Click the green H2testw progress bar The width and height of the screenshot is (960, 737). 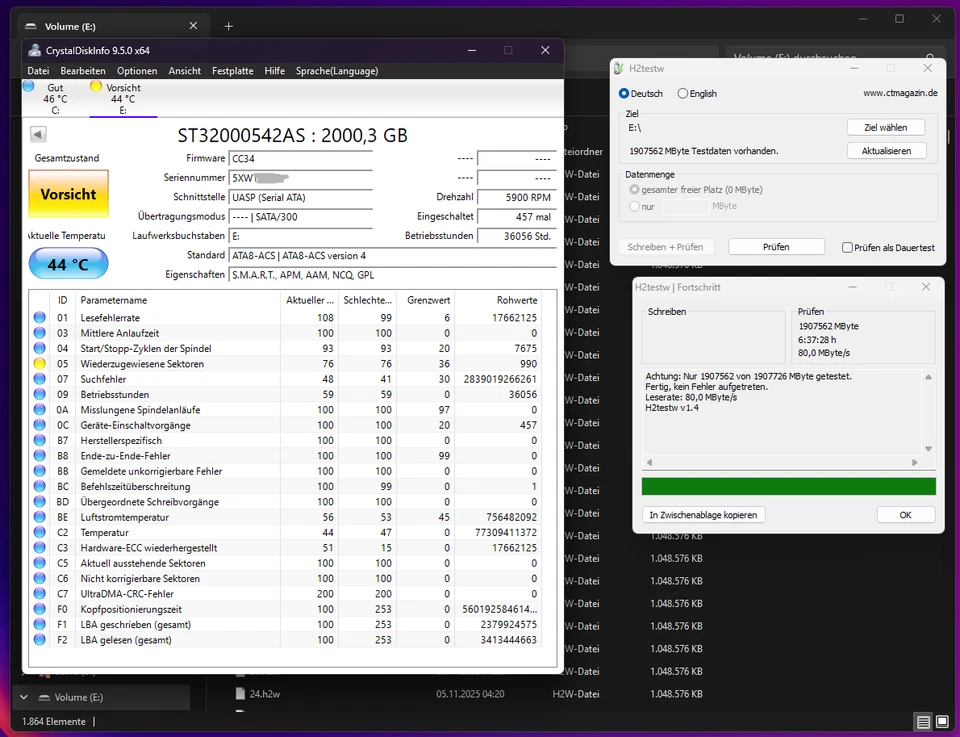(788, 486)
